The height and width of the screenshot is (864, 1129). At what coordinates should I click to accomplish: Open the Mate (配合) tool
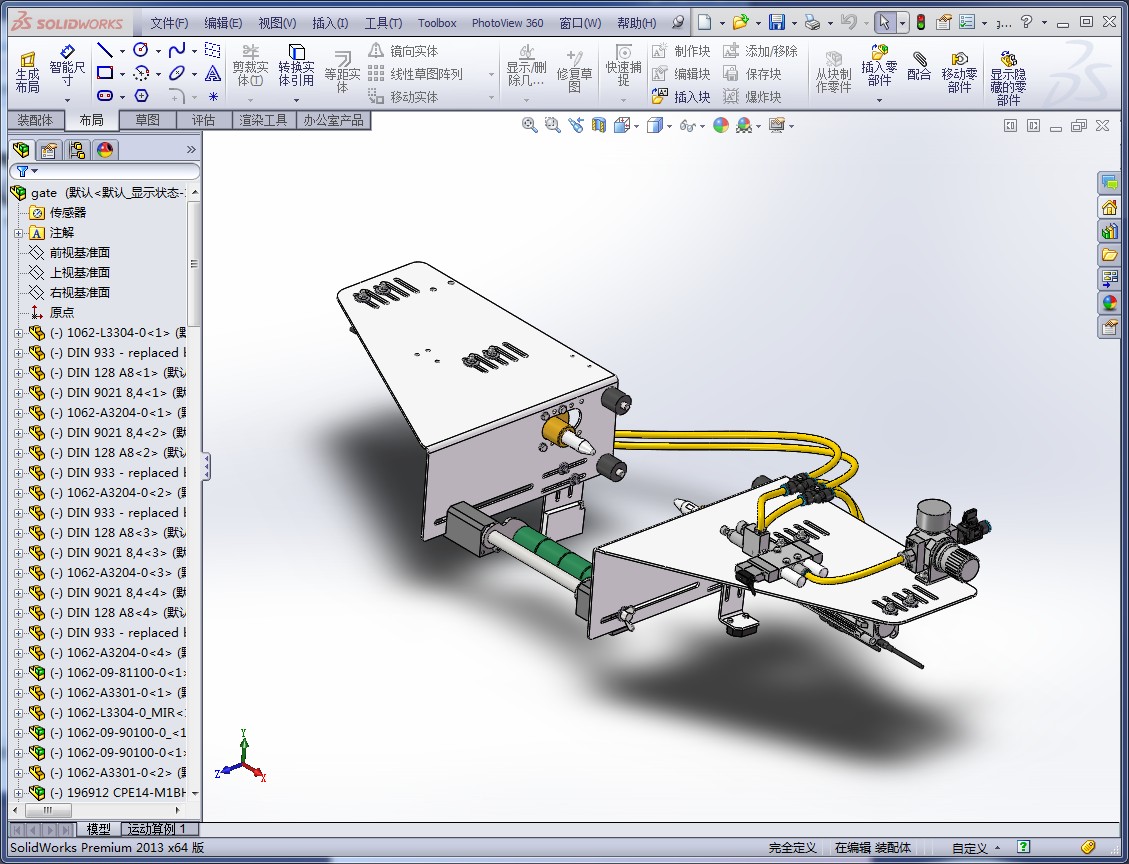[x=918, y=68]
